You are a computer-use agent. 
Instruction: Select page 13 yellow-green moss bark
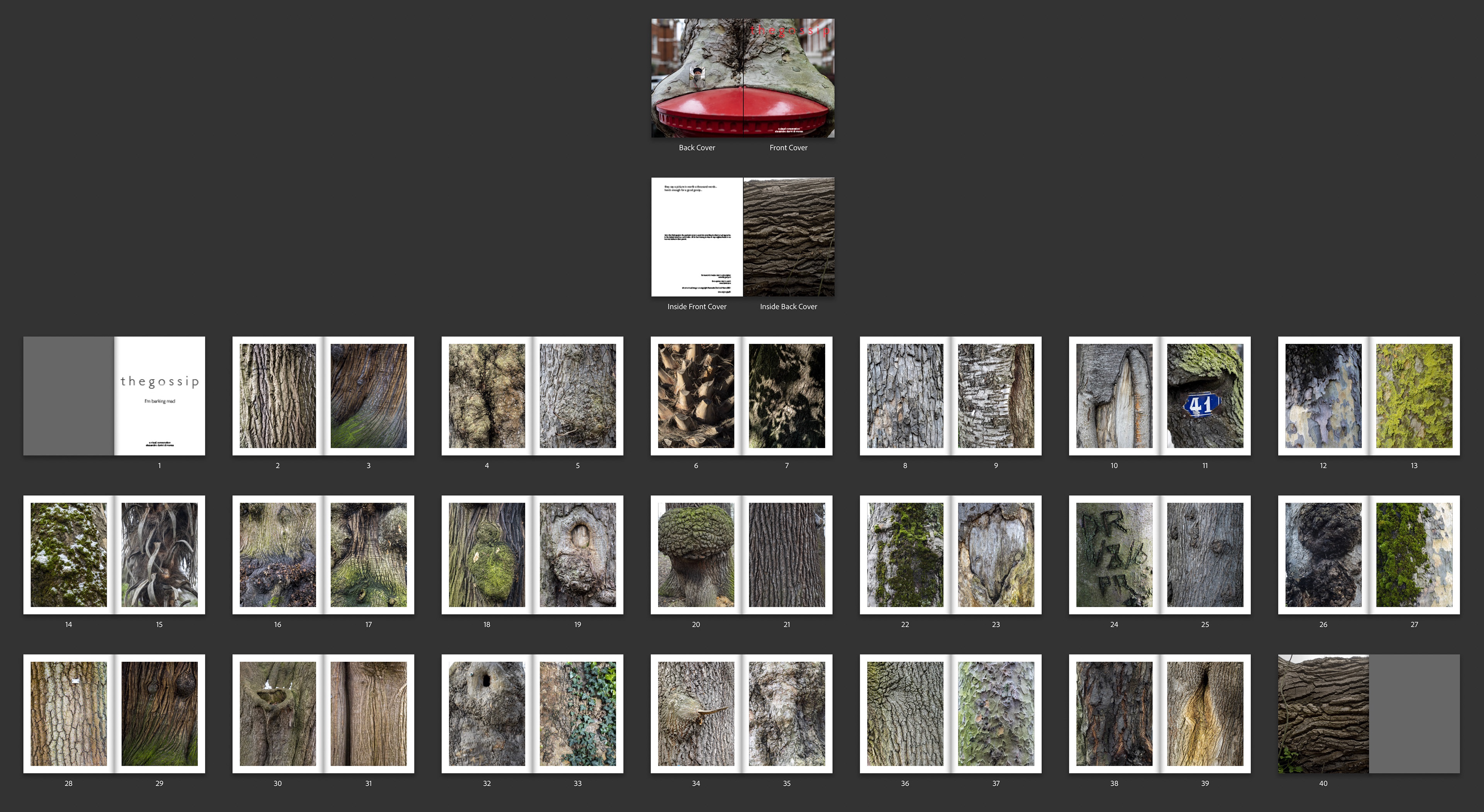click(1414, 396)
